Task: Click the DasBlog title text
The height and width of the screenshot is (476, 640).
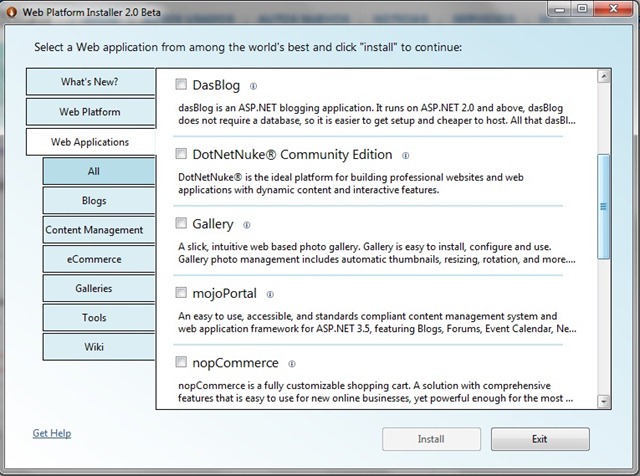Action: pyautogui.click(x=216, y=85)
